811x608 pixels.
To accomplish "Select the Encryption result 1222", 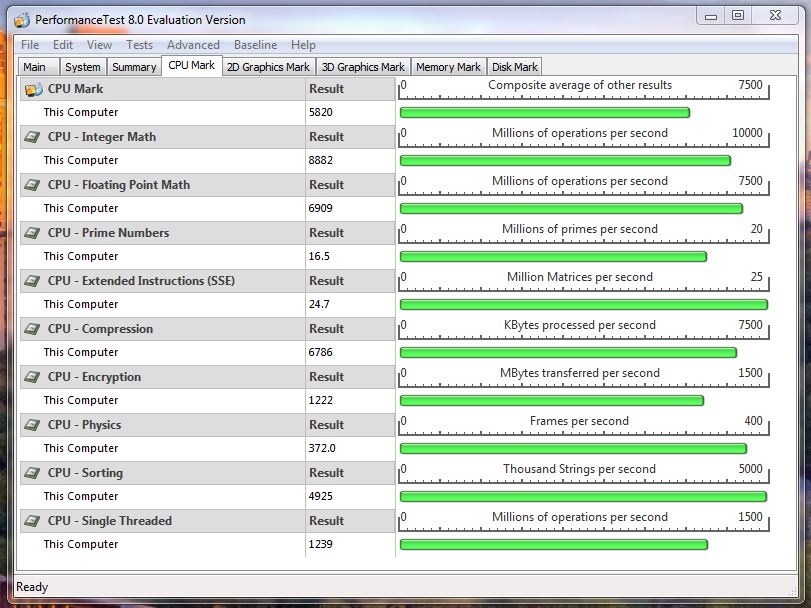I will 321,400.
